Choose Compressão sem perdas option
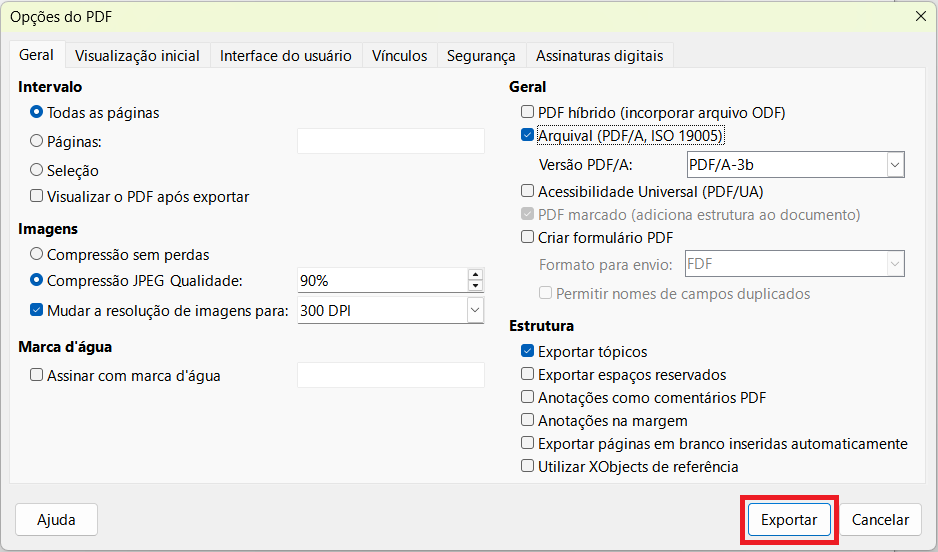The width and height of the screenshot is (938, 552). point(37,255)
